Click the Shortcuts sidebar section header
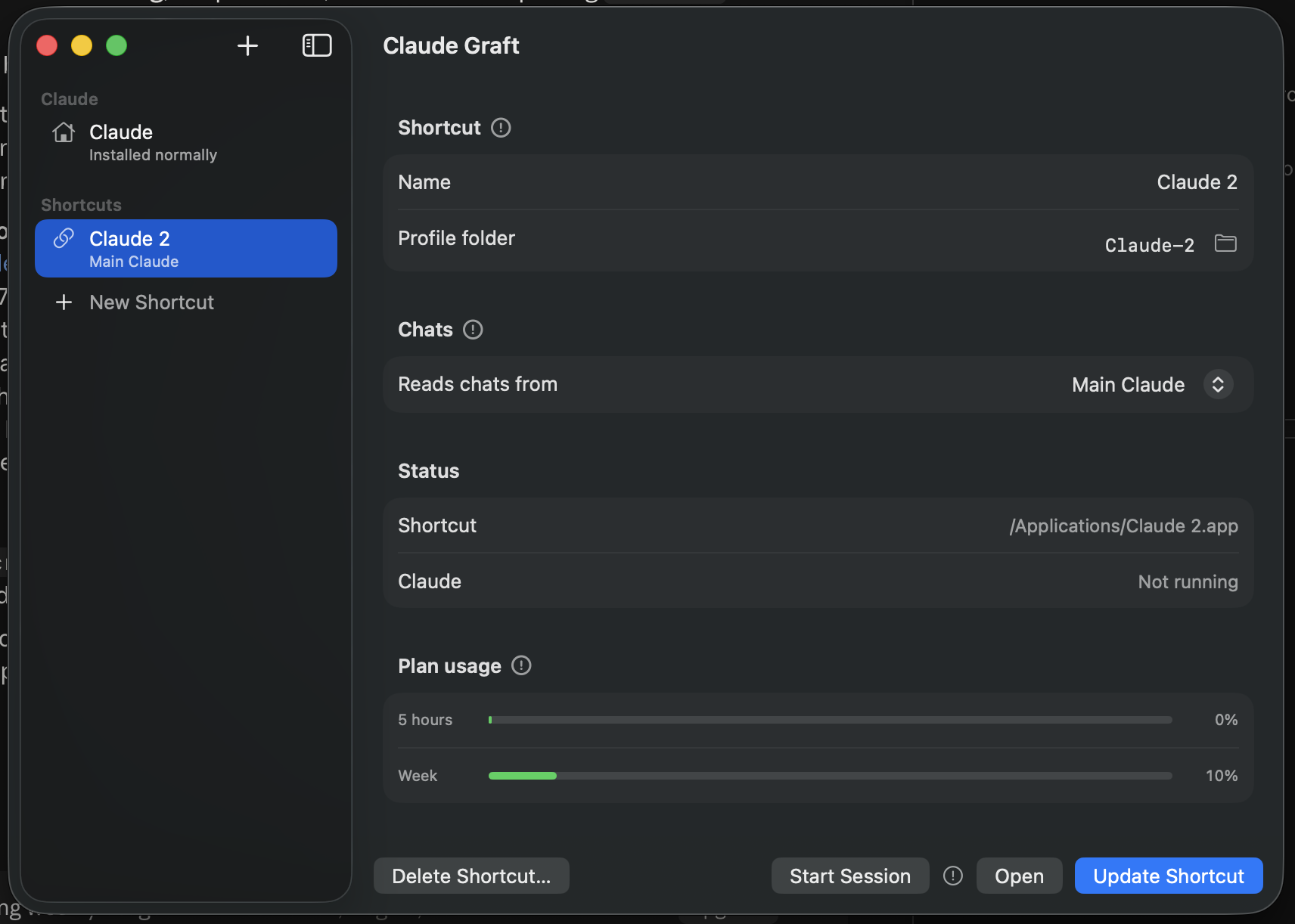This screenshot has width=1295, height=924. (x=81, y=205)
